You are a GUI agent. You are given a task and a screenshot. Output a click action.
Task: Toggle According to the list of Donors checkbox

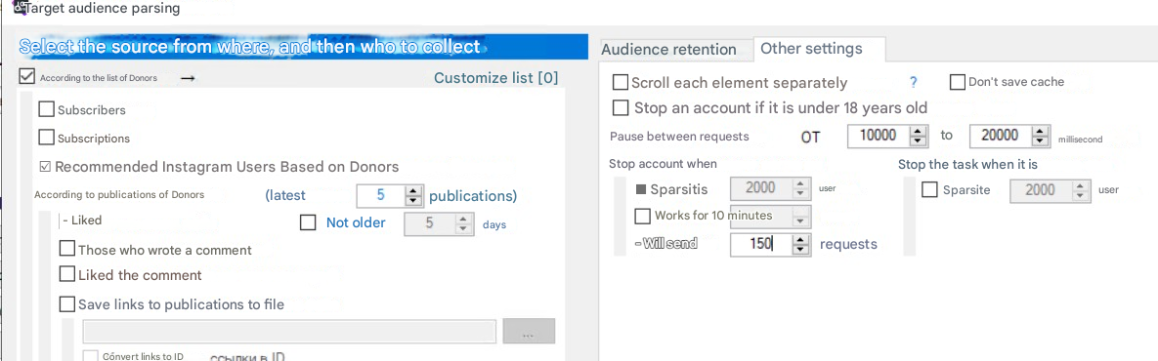pos(27,77)
